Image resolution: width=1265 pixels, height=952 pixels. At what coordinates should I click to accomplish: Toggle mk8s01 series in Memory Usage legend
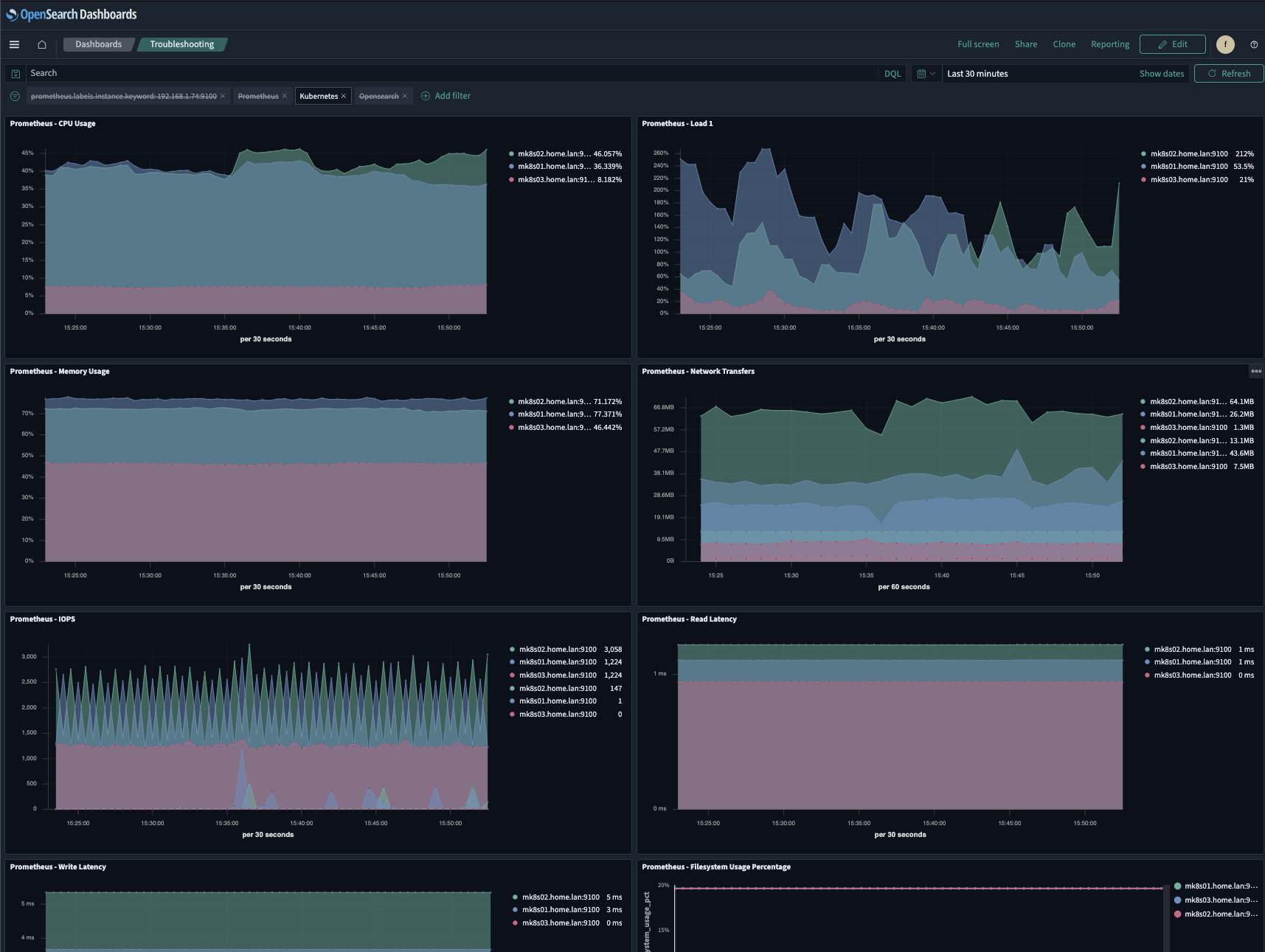tap(553, 414)
